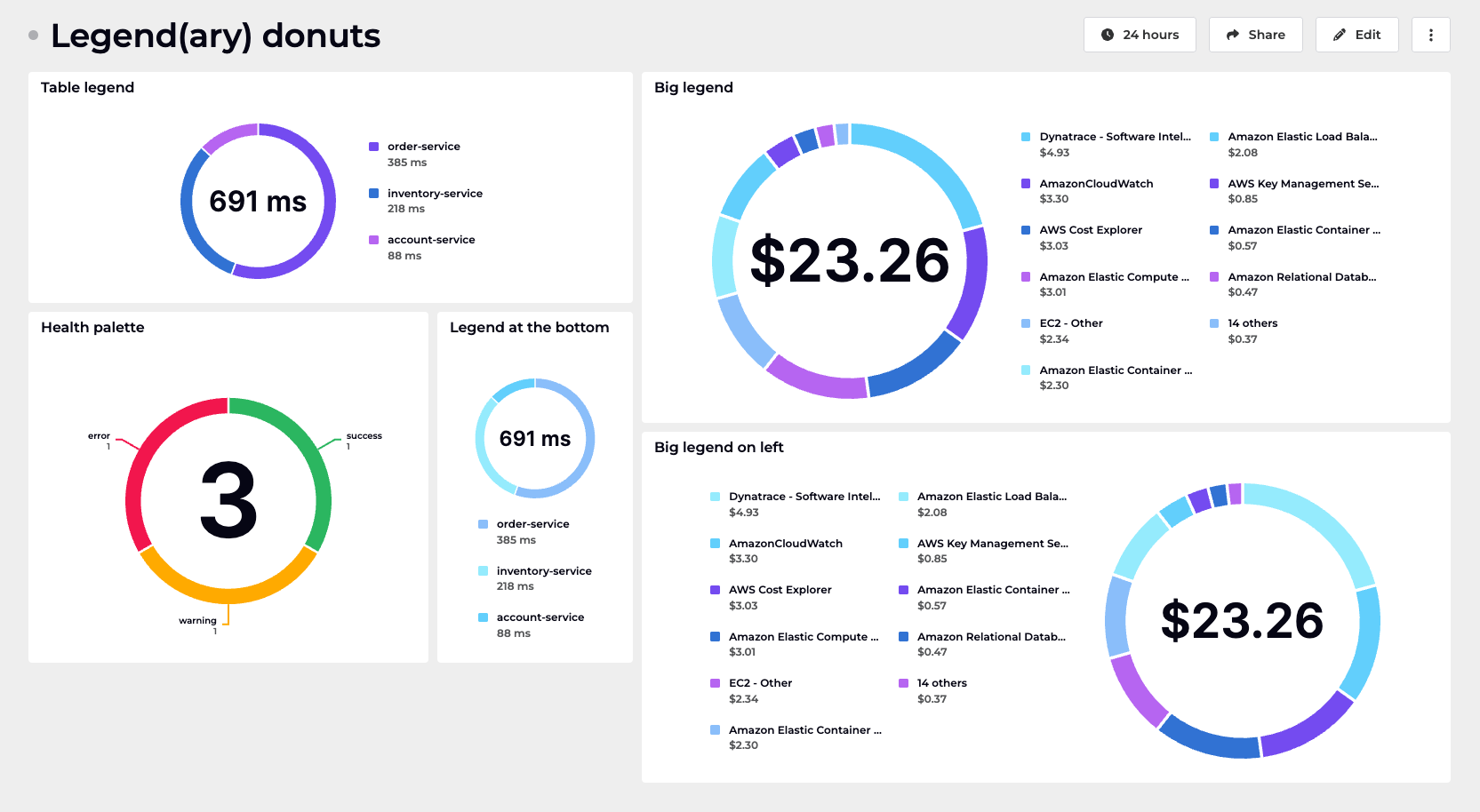Click the pencil edit icon
Screen dimensions: 1480x812
(1339, 35)
